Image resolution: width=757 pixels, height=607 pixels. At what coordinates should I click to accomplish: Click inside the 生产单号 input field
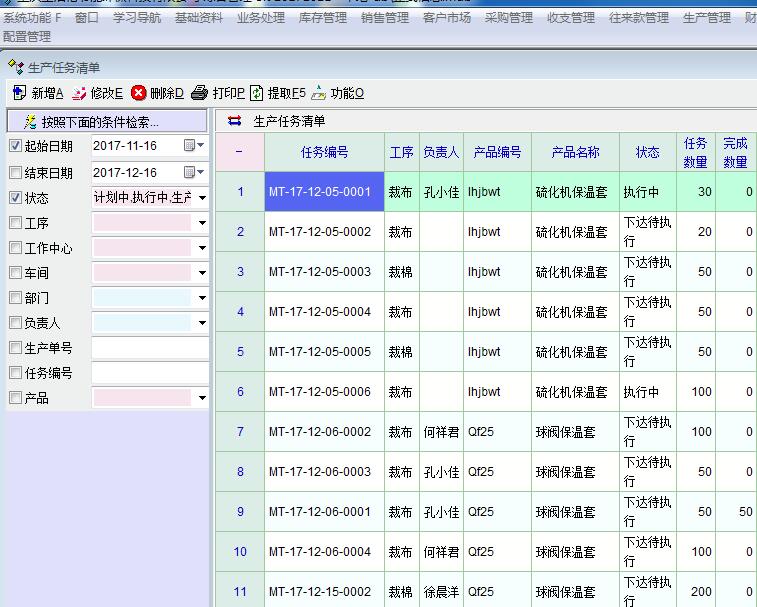pos(150,348)
